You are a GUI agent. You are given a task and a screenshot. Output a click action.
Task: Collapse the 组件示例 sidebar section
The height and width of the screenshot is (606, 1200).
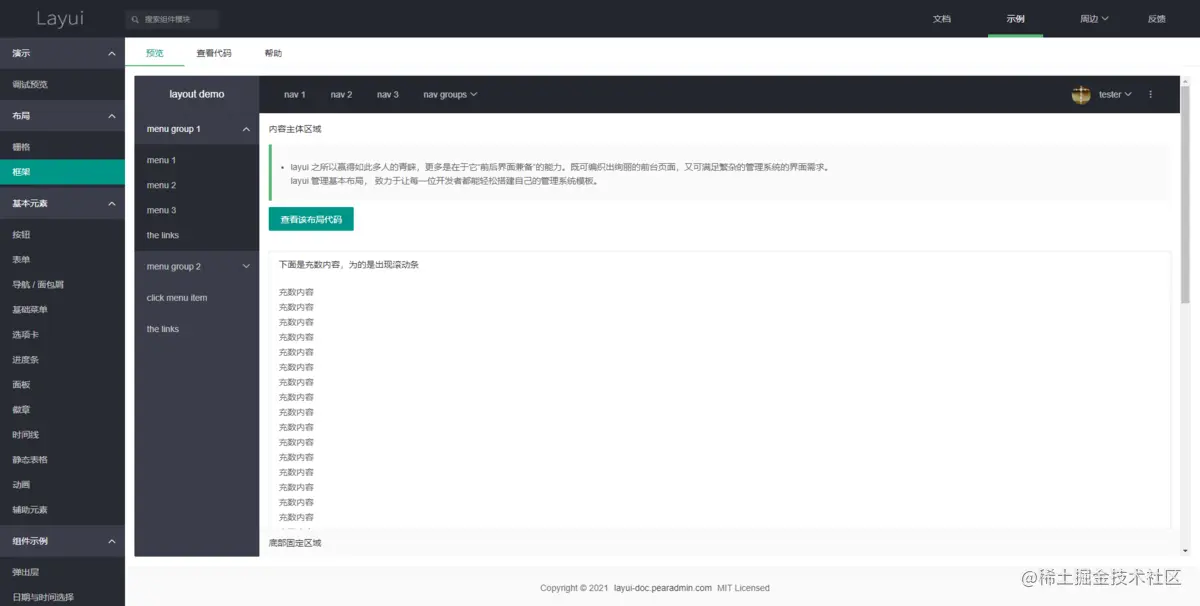[x=62, y=541]
